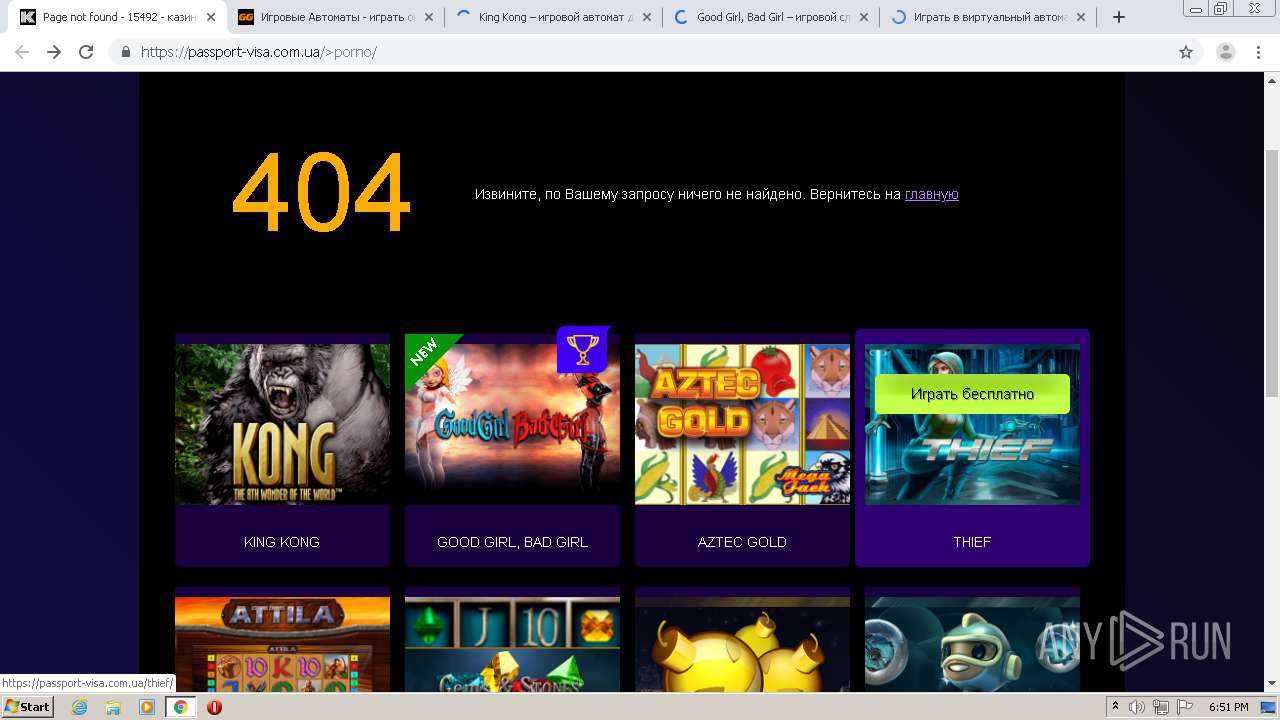Open the Windows Start menu
Viewport: 1280px width, 720px height.
point(28,707)
